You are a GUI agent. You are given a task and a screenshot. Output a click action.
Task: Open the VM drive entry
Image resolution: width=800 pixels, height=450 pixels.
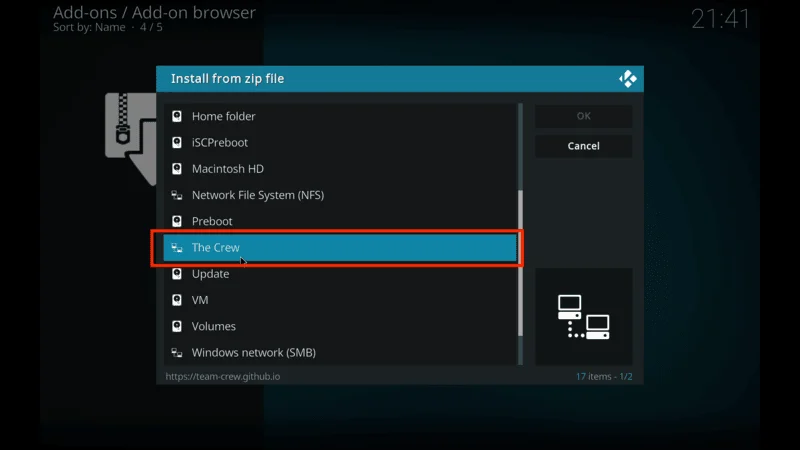(x=340, y=300)
